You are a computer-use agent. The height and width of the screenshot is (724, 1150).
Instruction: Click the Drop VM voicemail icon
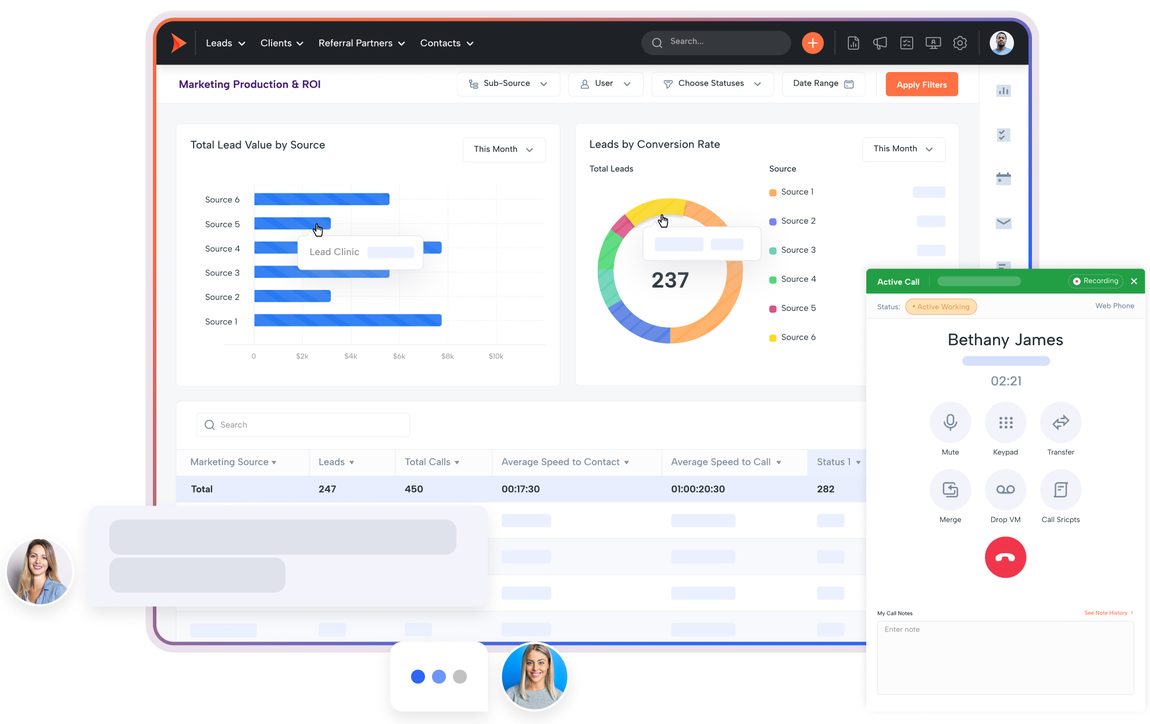tap(1006, 490)
